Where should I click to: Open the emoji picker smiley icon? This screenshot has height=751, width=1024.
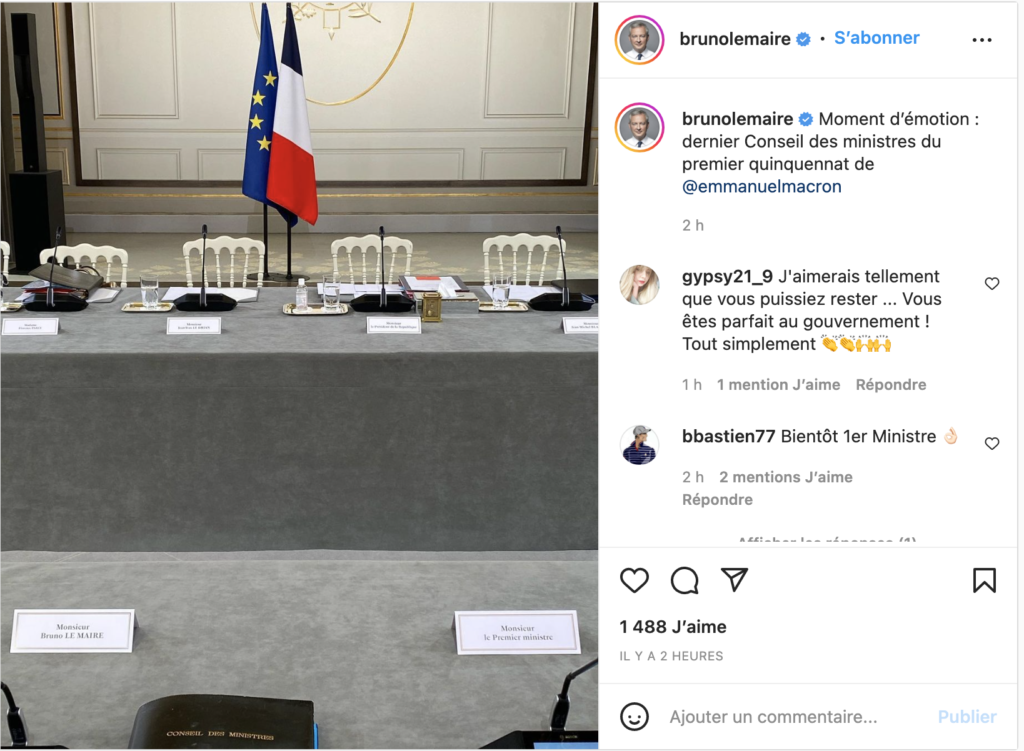point(633,716)
